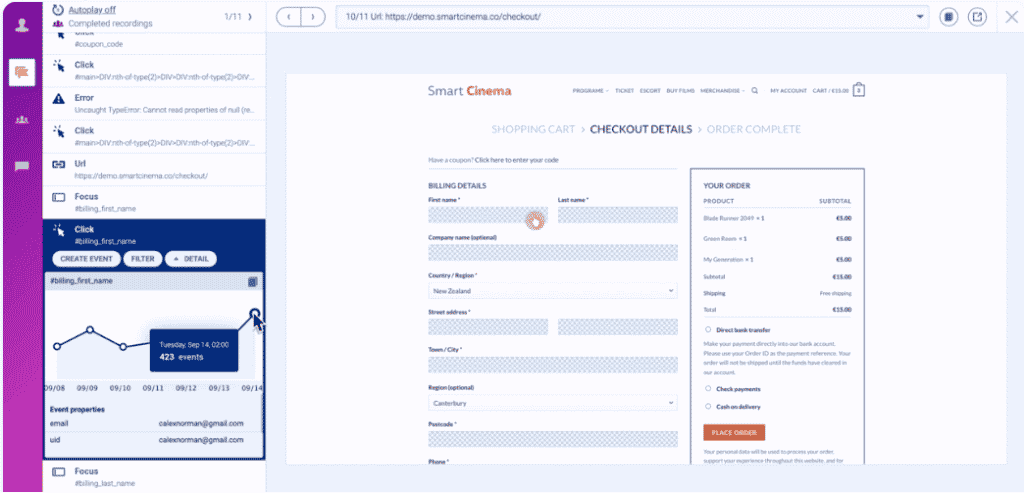Click the FILTER button
The height and width of the screenshot is (493, 1024).
(142, 259)
